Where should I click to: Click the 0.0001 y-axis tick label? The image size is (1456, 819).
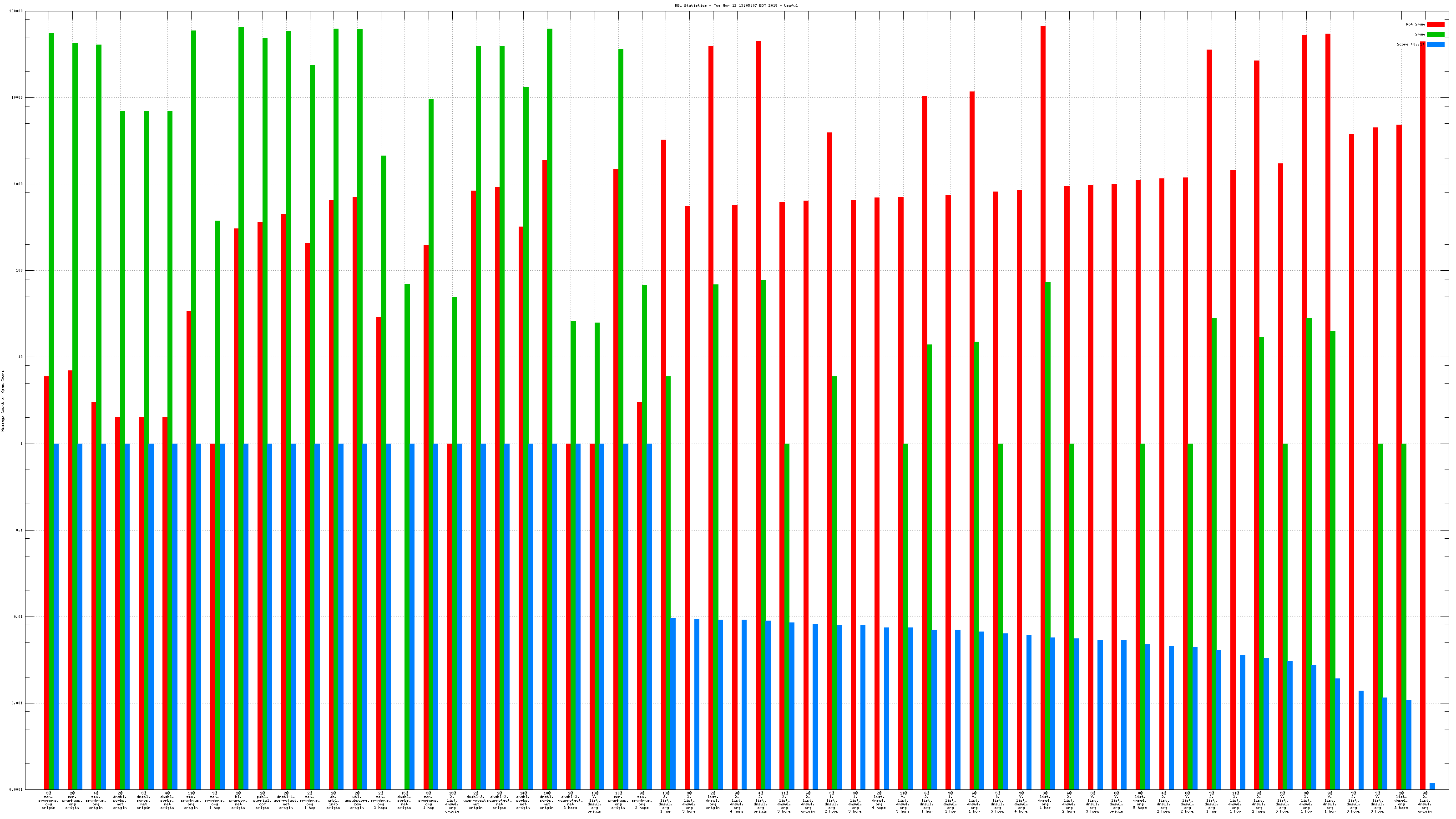16,789
